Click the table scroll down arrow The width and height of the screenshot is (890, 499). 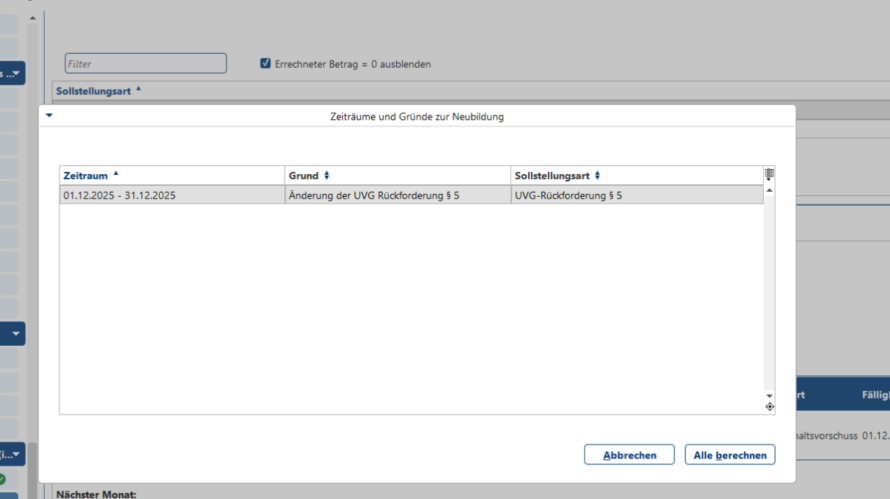769,396
